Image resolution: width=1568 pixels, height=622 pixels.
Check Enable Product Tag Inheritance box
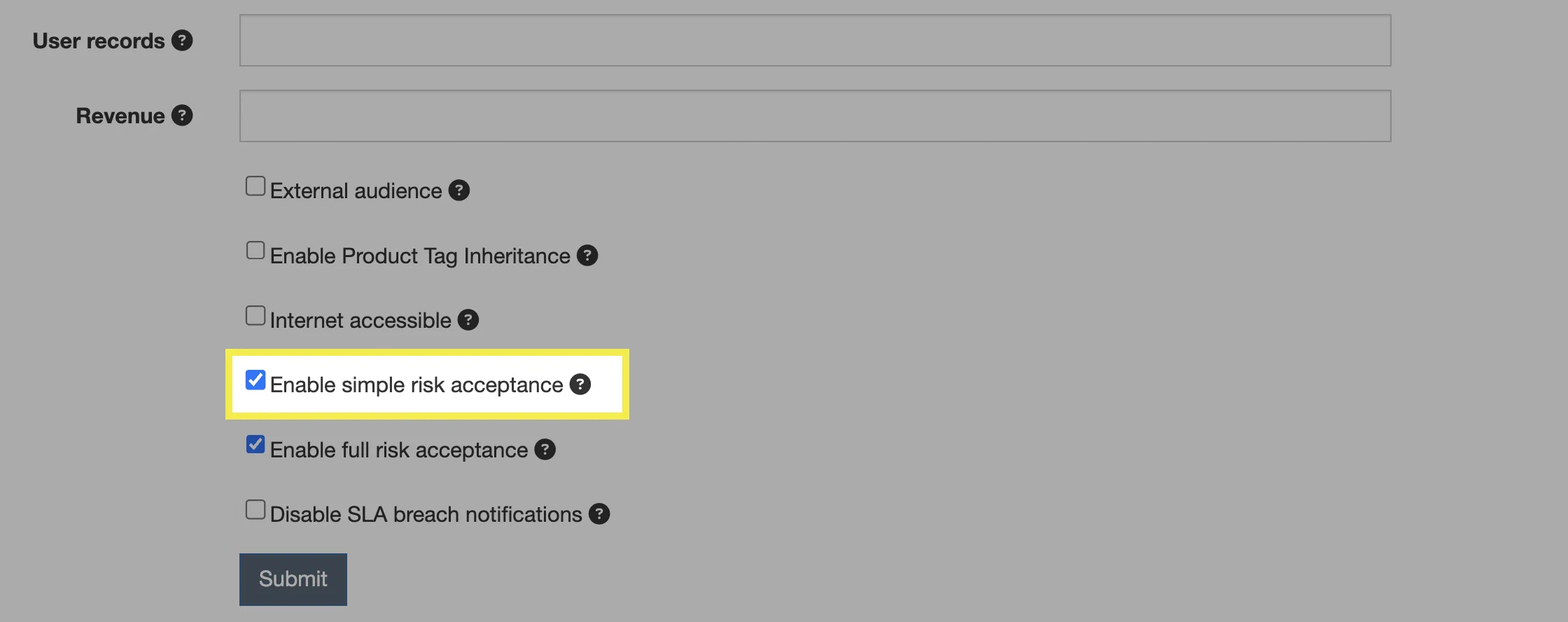255,251
